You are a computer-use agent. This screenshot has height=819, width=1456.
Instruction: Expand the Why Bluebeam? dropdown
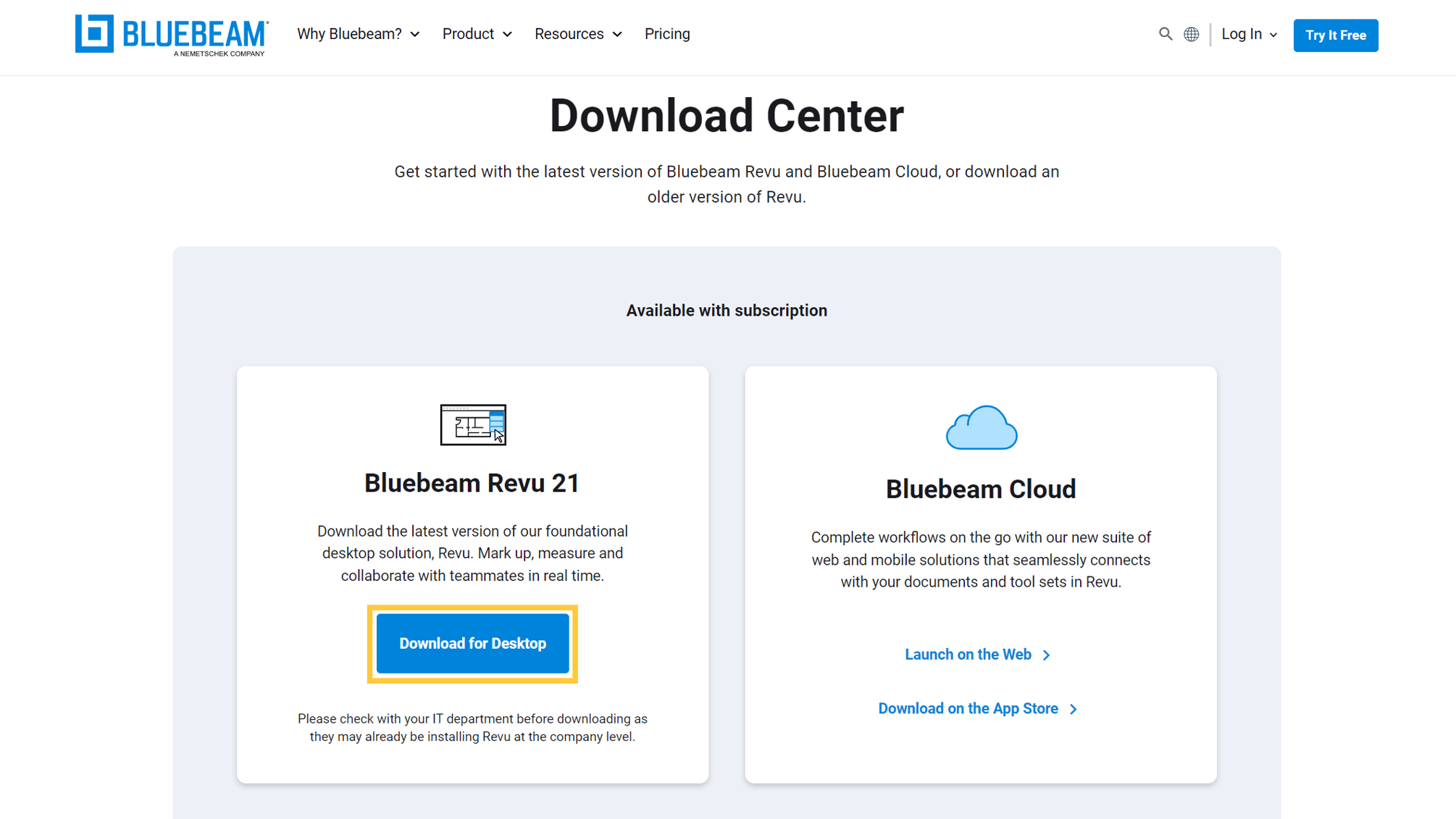(358, 34)
